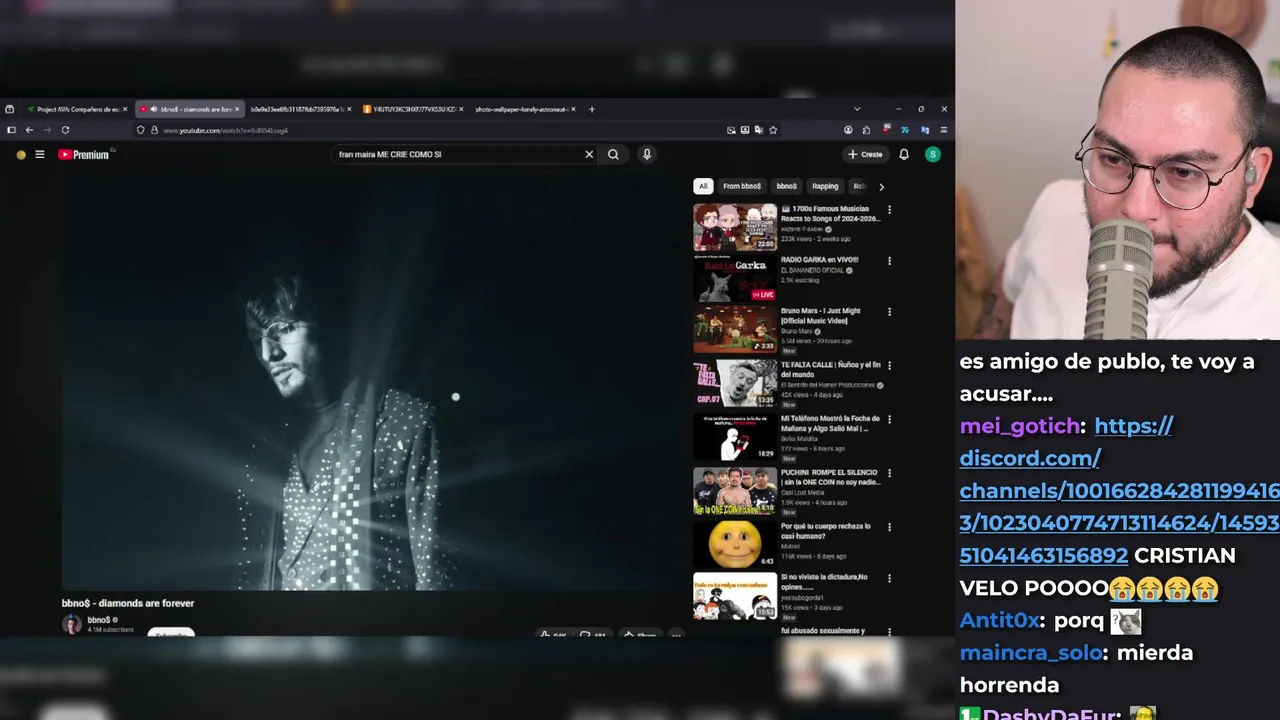Click the padlock site info icon
This screenshot has width=1280, height=720.
(x=154, y=130)
